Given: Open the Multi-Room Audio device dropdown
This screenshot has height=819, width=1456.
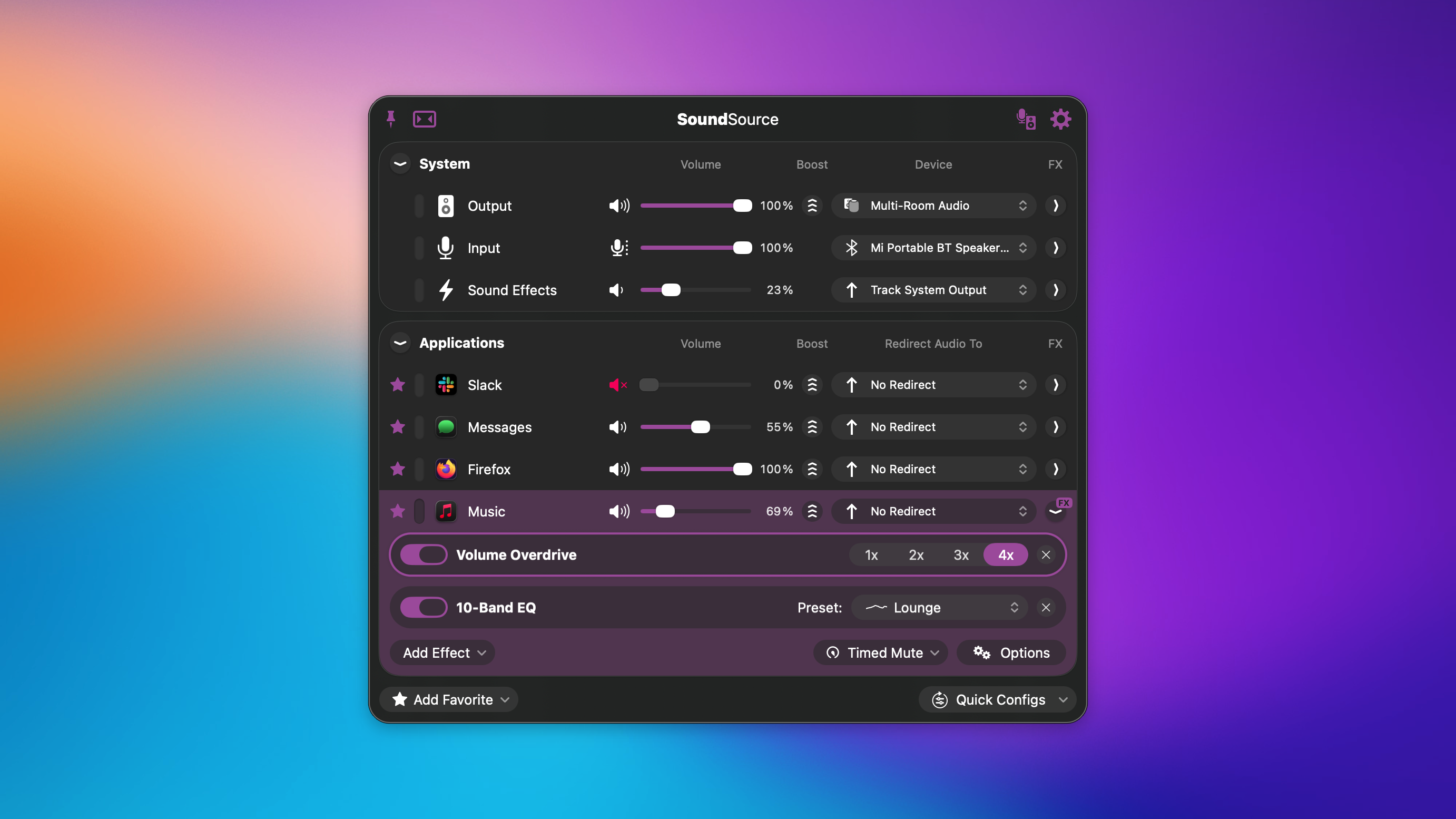Looking at the screenshot, I should [932, 206].
